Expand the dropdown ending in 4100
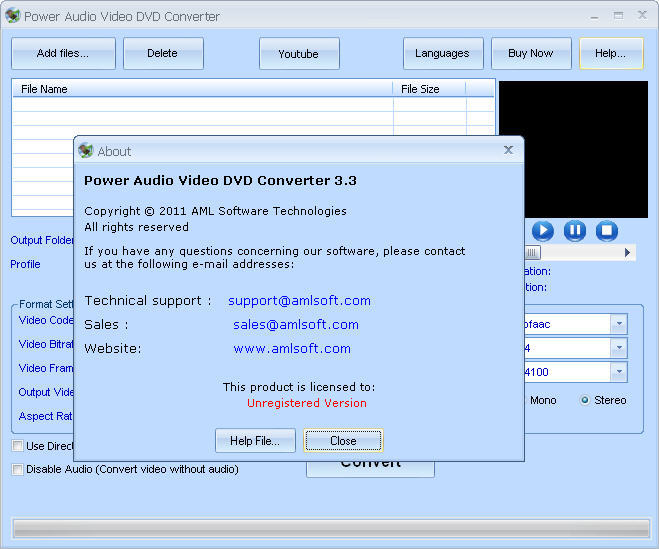659x549 pixels. (619, 372)
